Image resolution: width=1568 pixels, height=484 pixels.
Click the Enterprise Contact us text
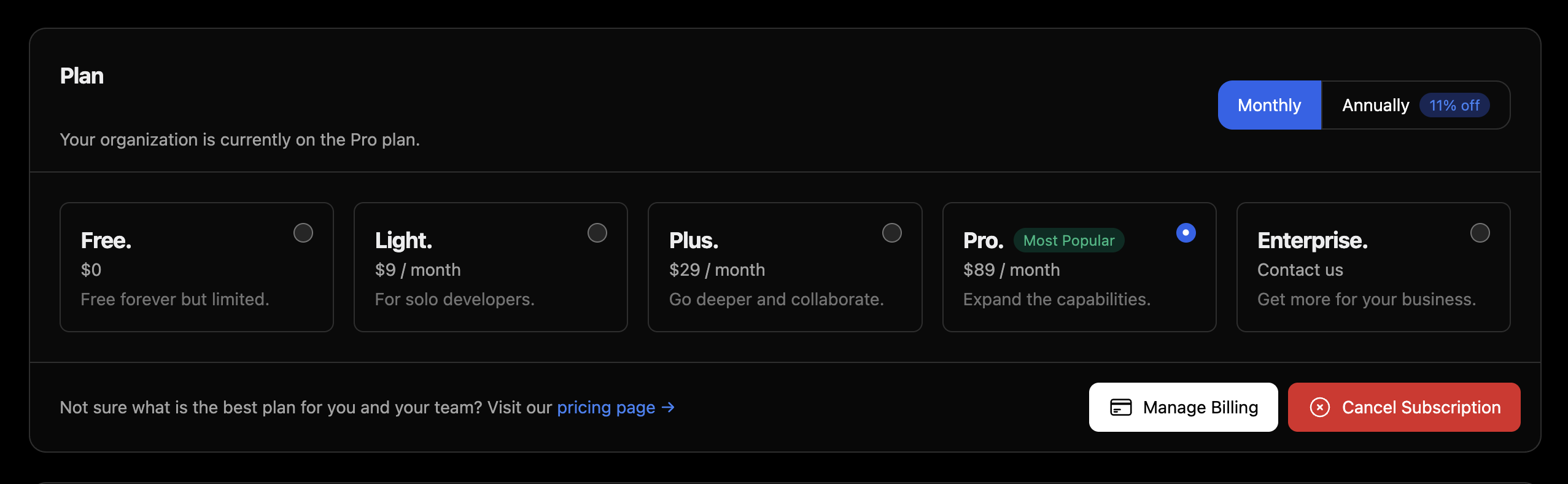coord(1300,270)
